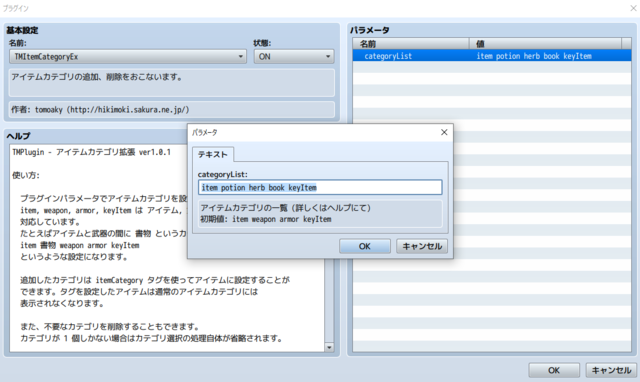
Task: Click the help text scrollbar down arrow
Action: (329, 347)
